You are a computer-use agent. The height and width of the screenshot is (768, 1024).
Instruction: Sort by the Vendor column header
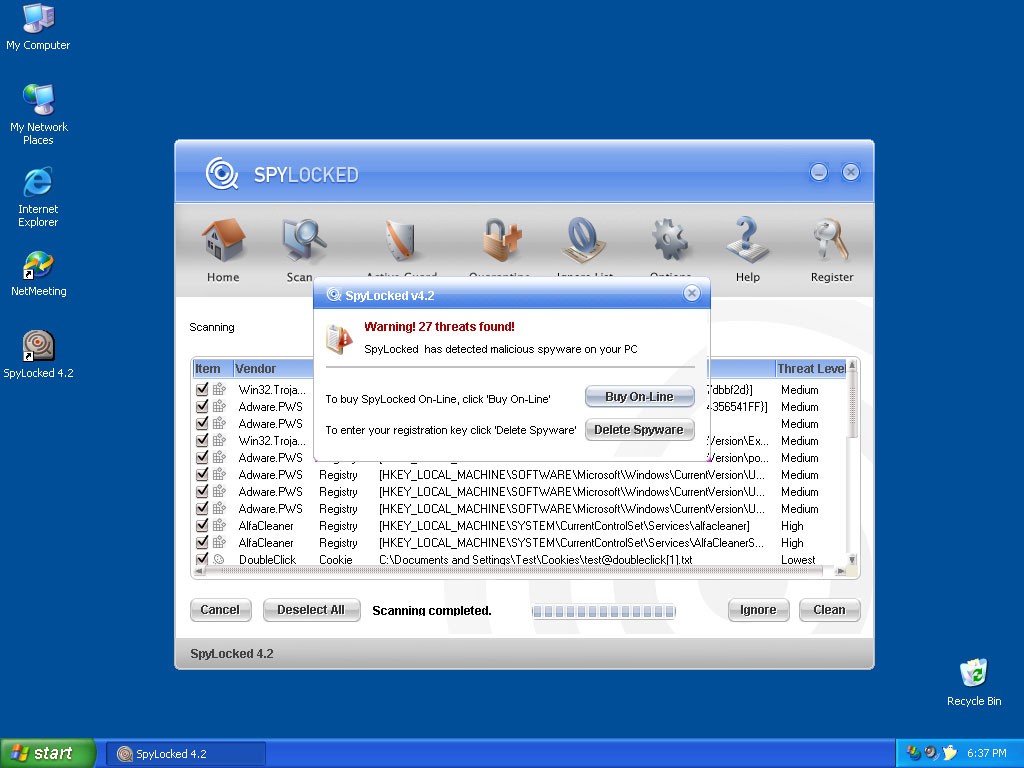pos(256,369)
